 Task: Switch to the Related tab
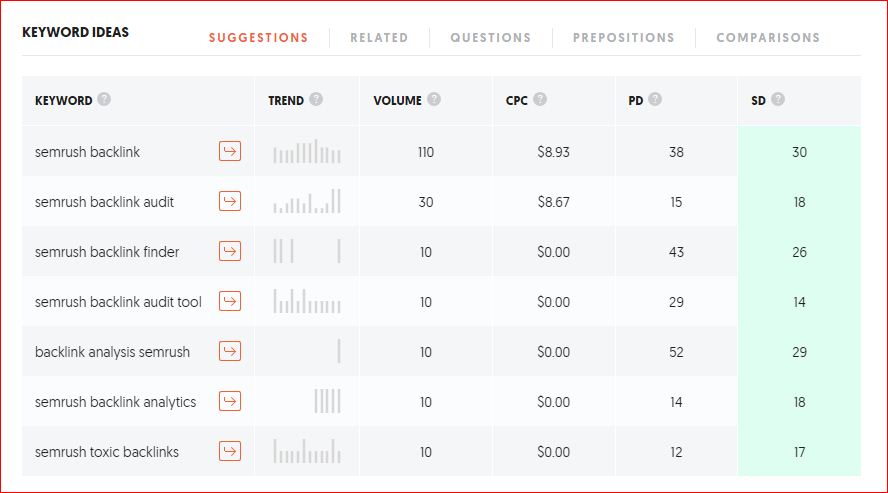pos(379,38)
